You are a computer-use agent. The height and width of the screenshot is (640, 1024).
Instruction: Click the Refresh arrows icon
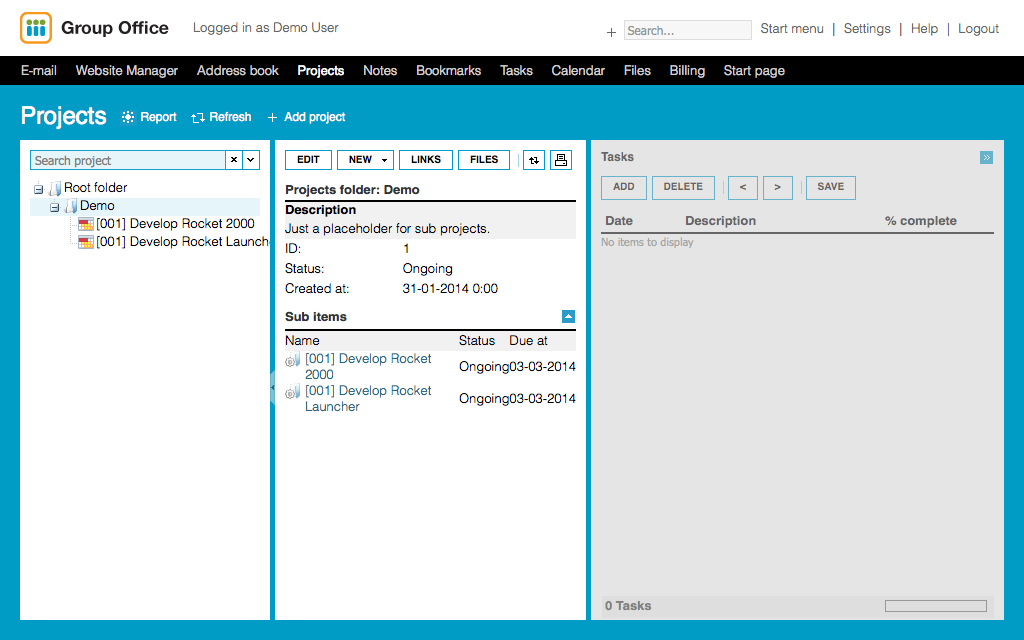(x=198, y=117)
